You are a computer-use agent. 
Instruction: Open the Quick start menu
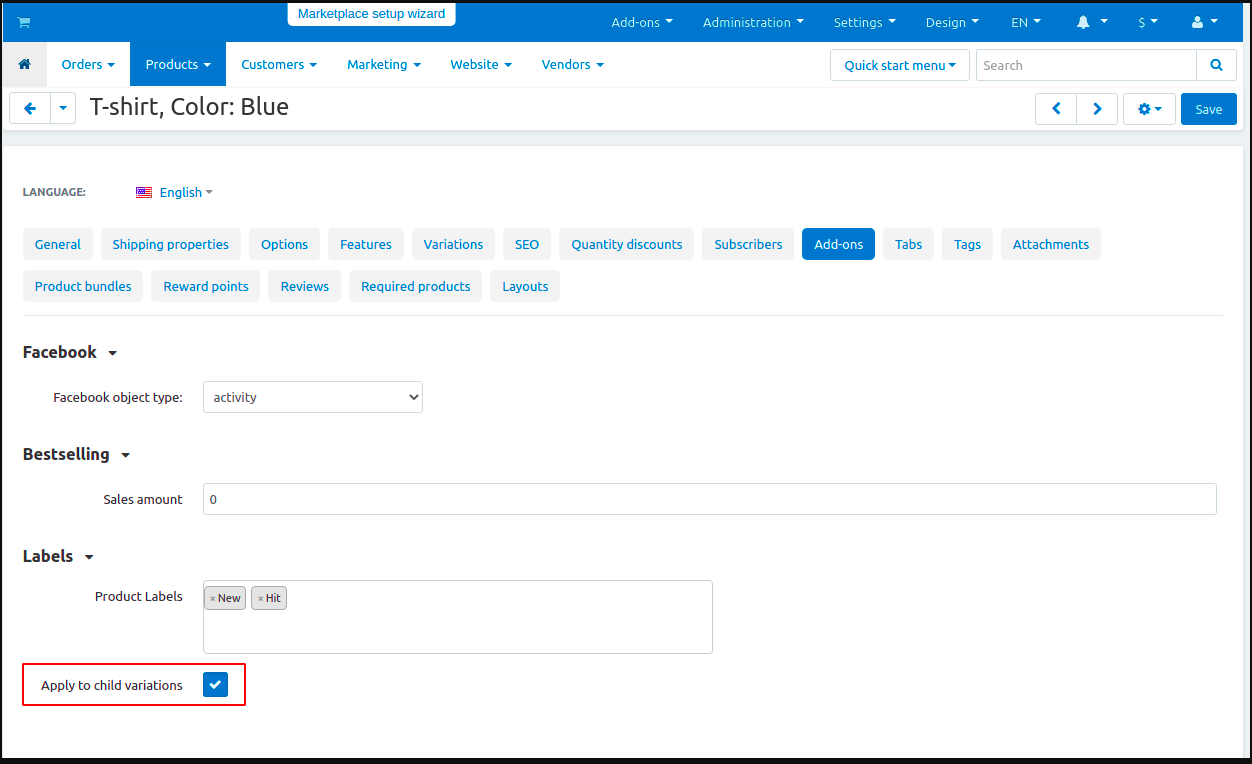900,65
